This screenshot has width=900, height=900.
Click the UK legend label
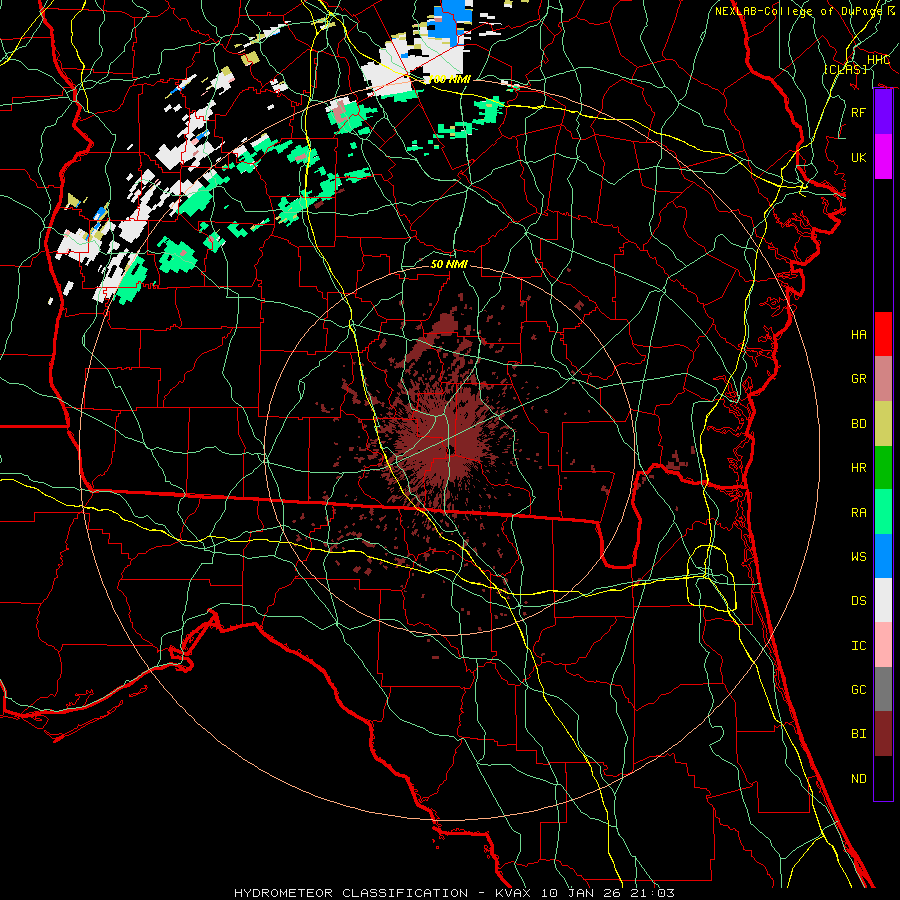pos(859,157)
